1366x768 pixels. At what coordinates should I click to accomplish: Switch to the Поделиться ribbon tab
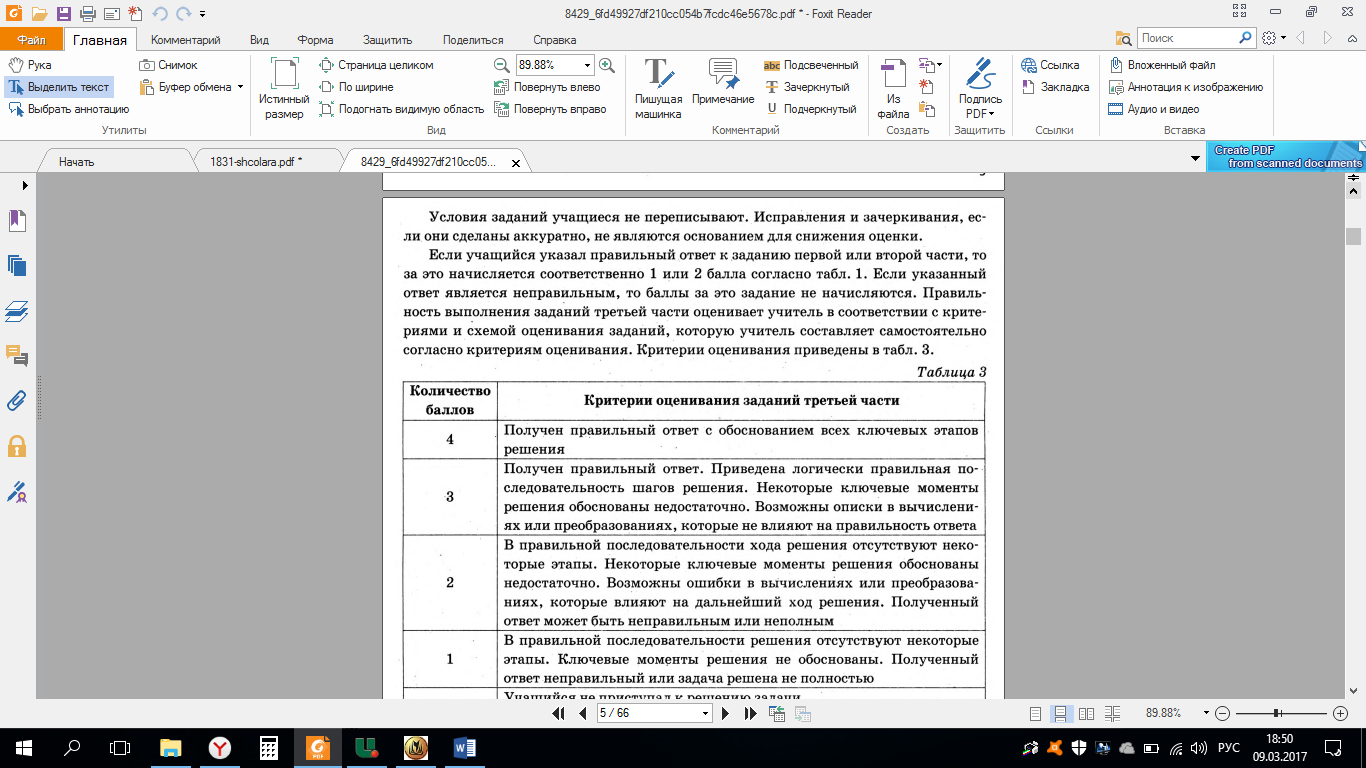473,40
